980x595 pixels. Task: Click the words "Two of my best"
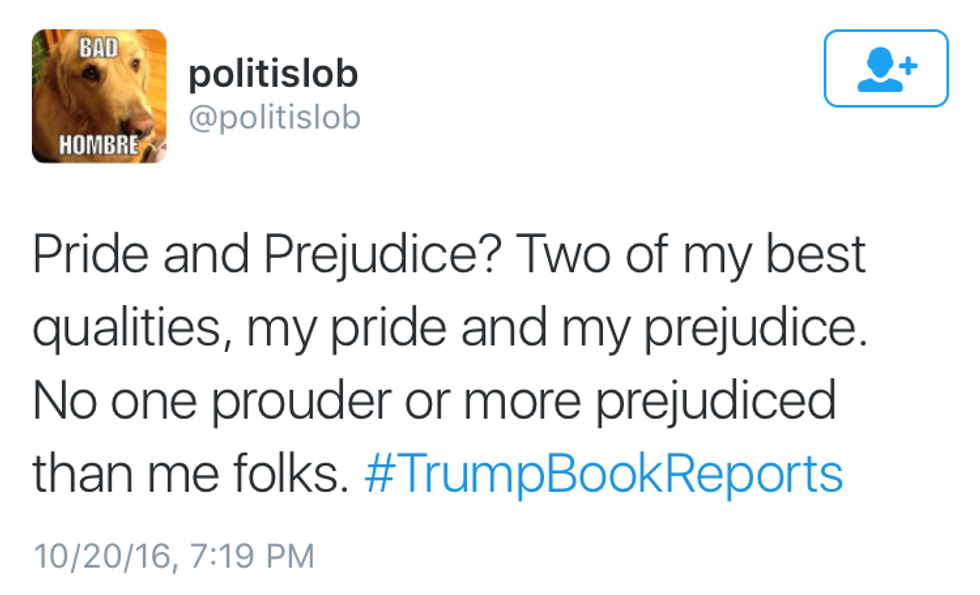click(691, 255)
